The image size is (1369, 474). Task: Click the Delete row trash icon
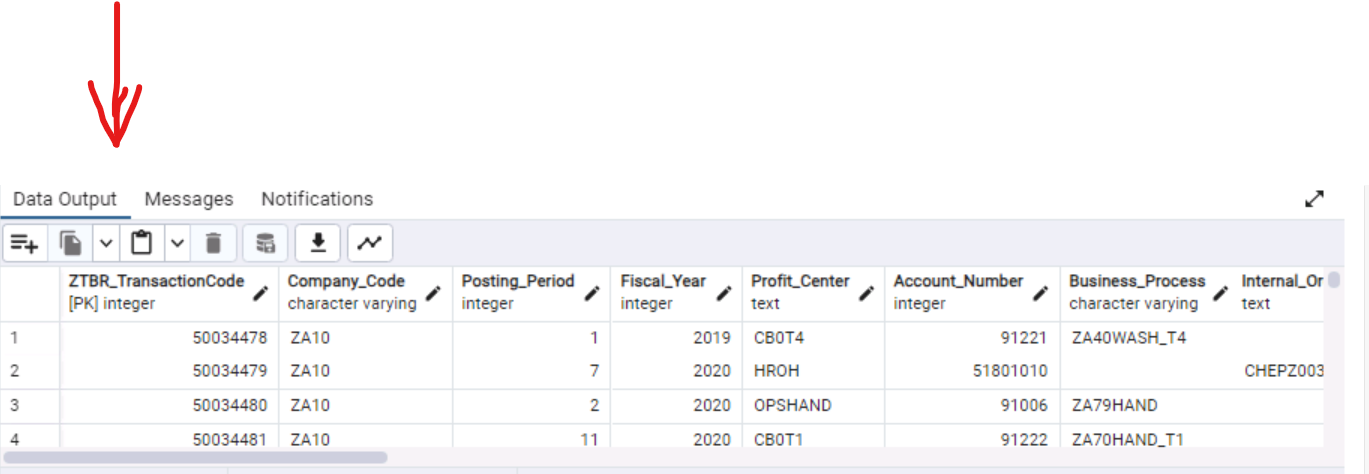pos(213,243)
